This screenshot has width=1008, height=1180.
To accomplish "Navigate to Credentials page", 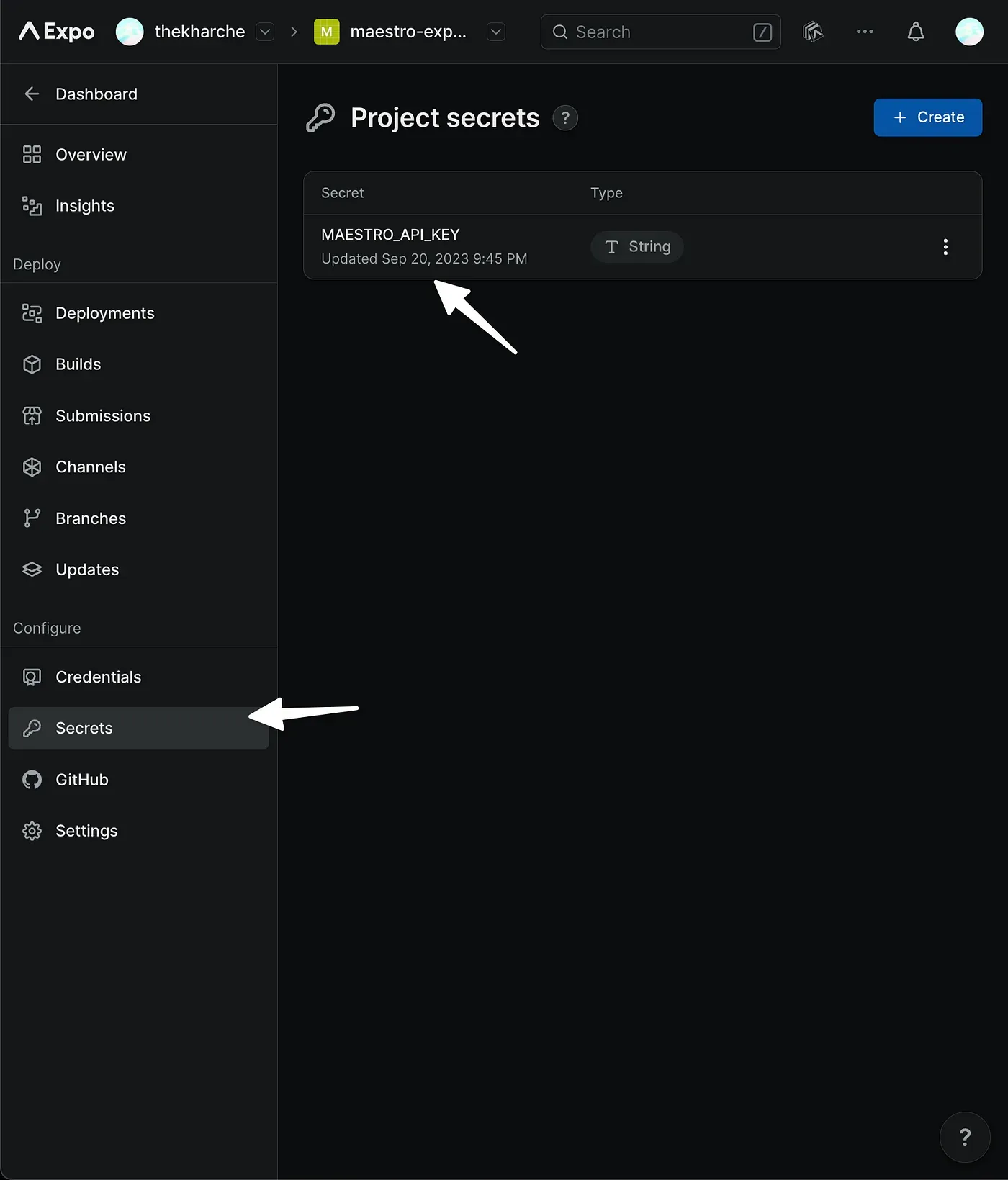I will [x=98, y=677].
